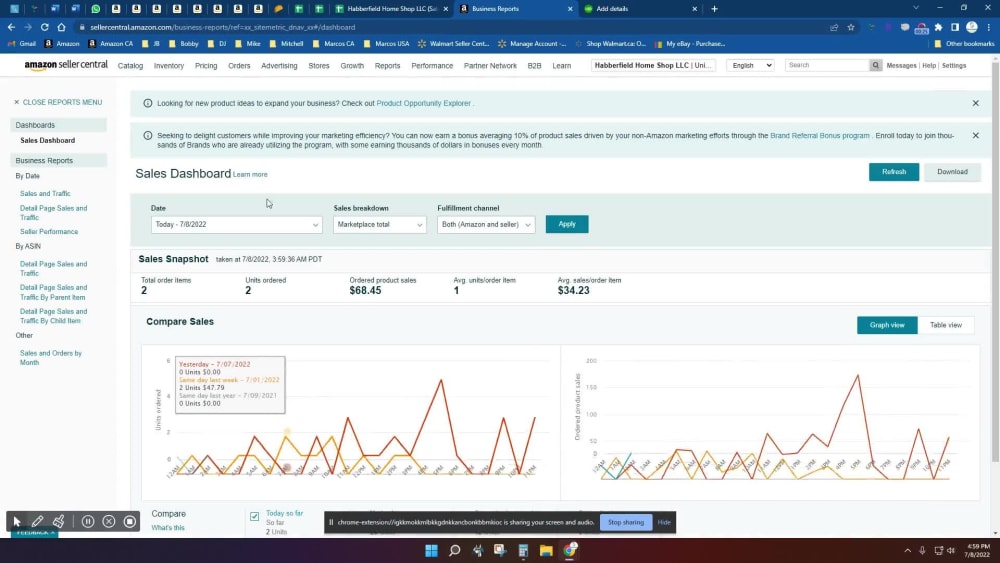1000x563 pixels.
Task: Download the Sales Dashboard report
Action: point(952,172)
